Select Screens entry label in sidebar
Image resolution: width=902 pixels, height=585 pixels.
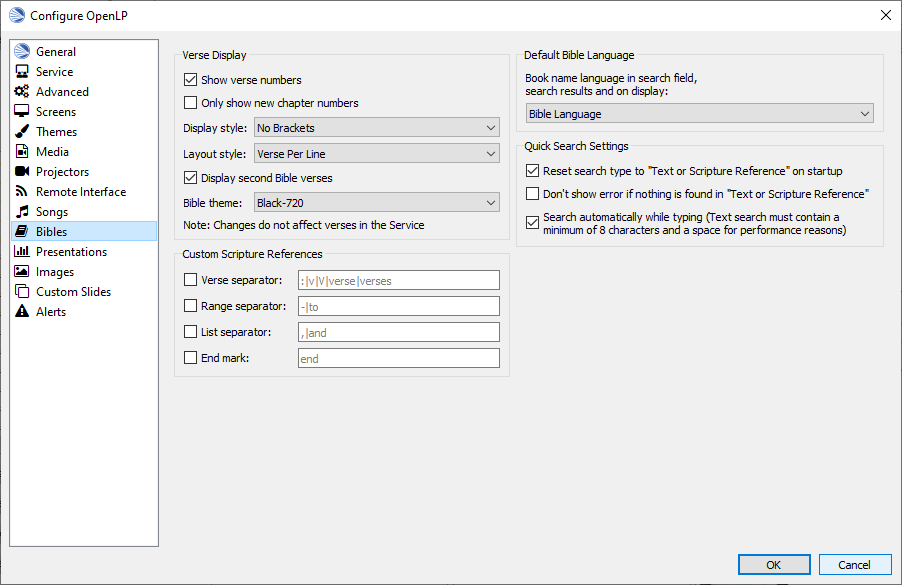pyautogui.click(x=56, y=112)
